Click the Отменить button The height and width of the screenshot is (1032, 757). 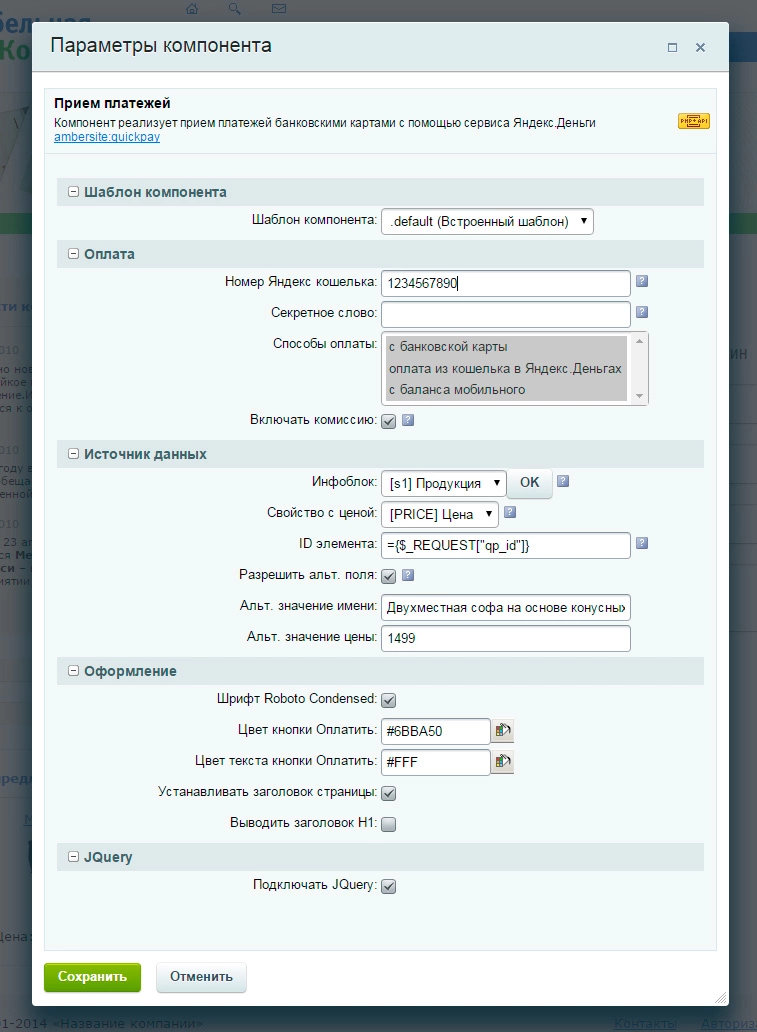click(x=201, y=977)
